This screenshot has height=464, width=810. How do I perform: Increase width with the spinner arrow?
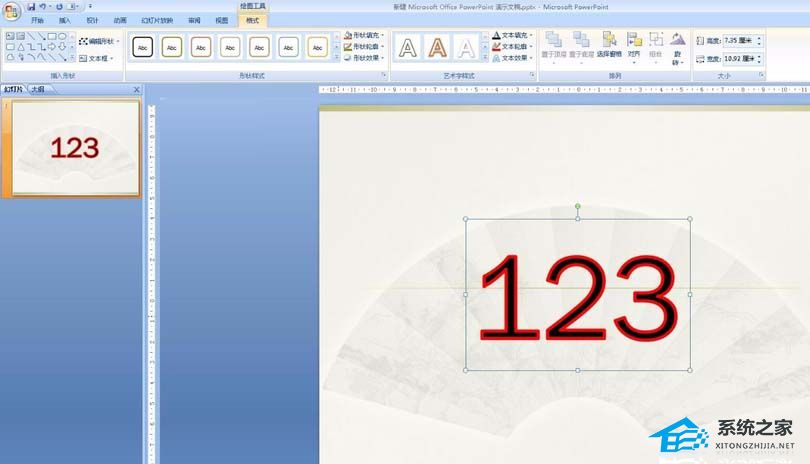point(759,56)
